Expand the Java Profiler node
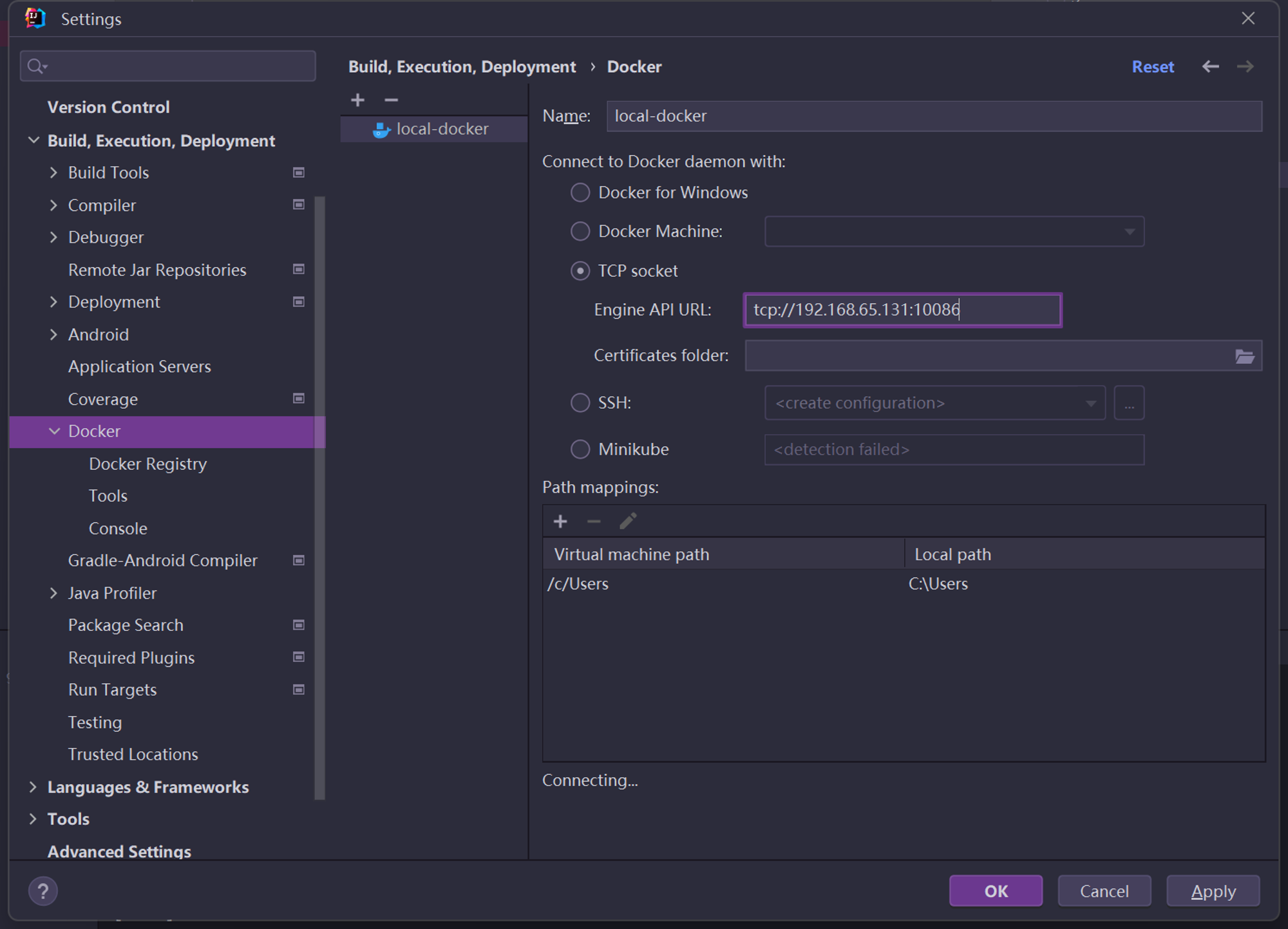Screen dimensions: 1288x929 [x=53, y=593]
